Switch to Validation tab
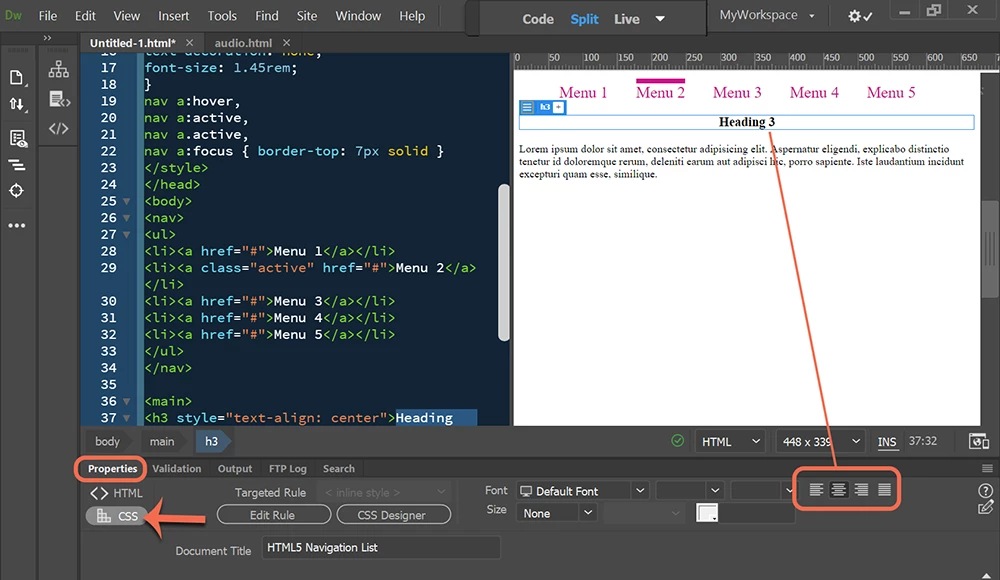 point(177,469)
